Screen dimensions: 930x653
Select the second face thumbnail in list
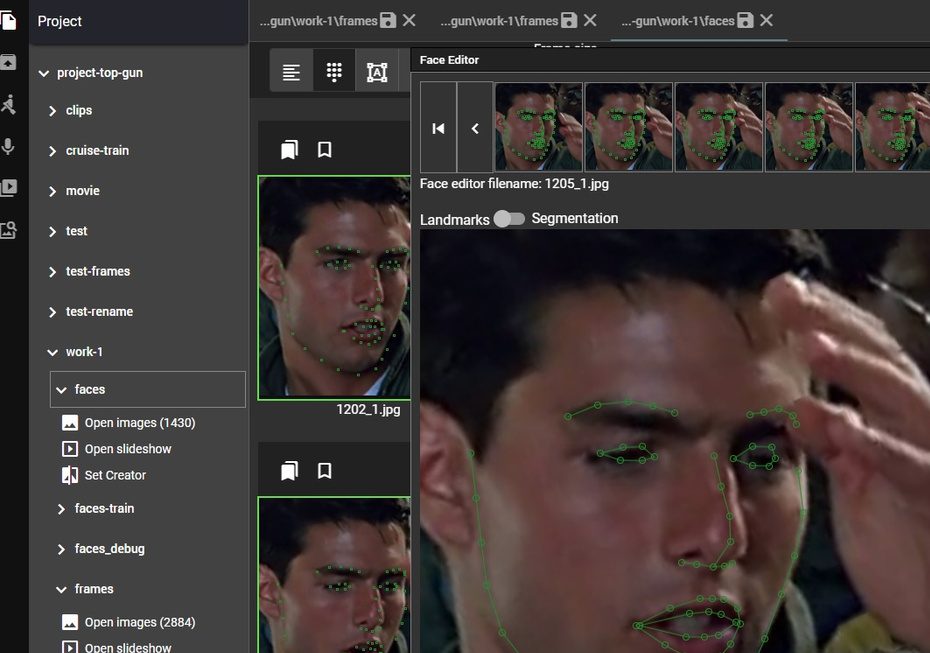335,575
